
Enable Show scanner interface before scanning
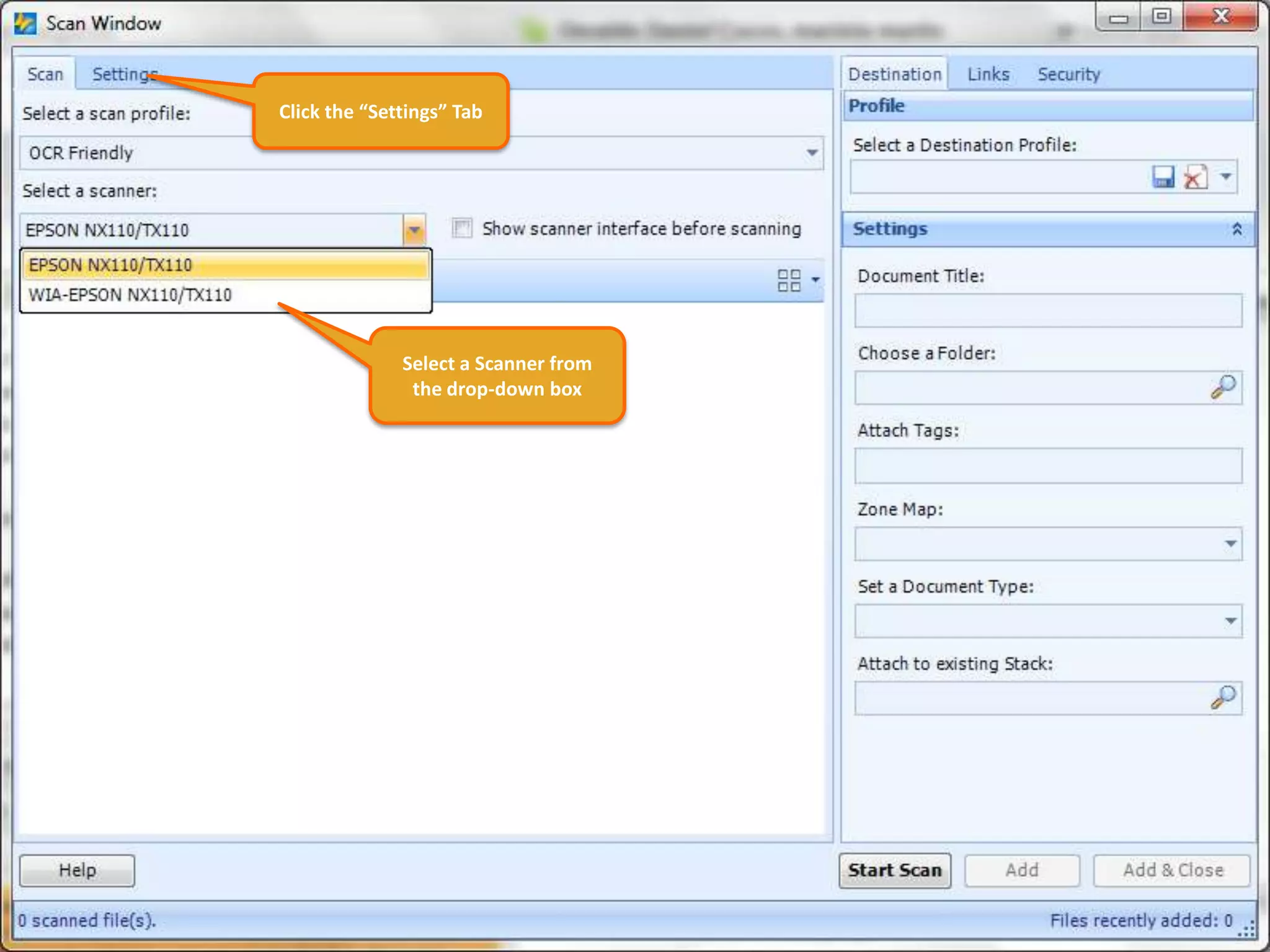pos(462,228)
